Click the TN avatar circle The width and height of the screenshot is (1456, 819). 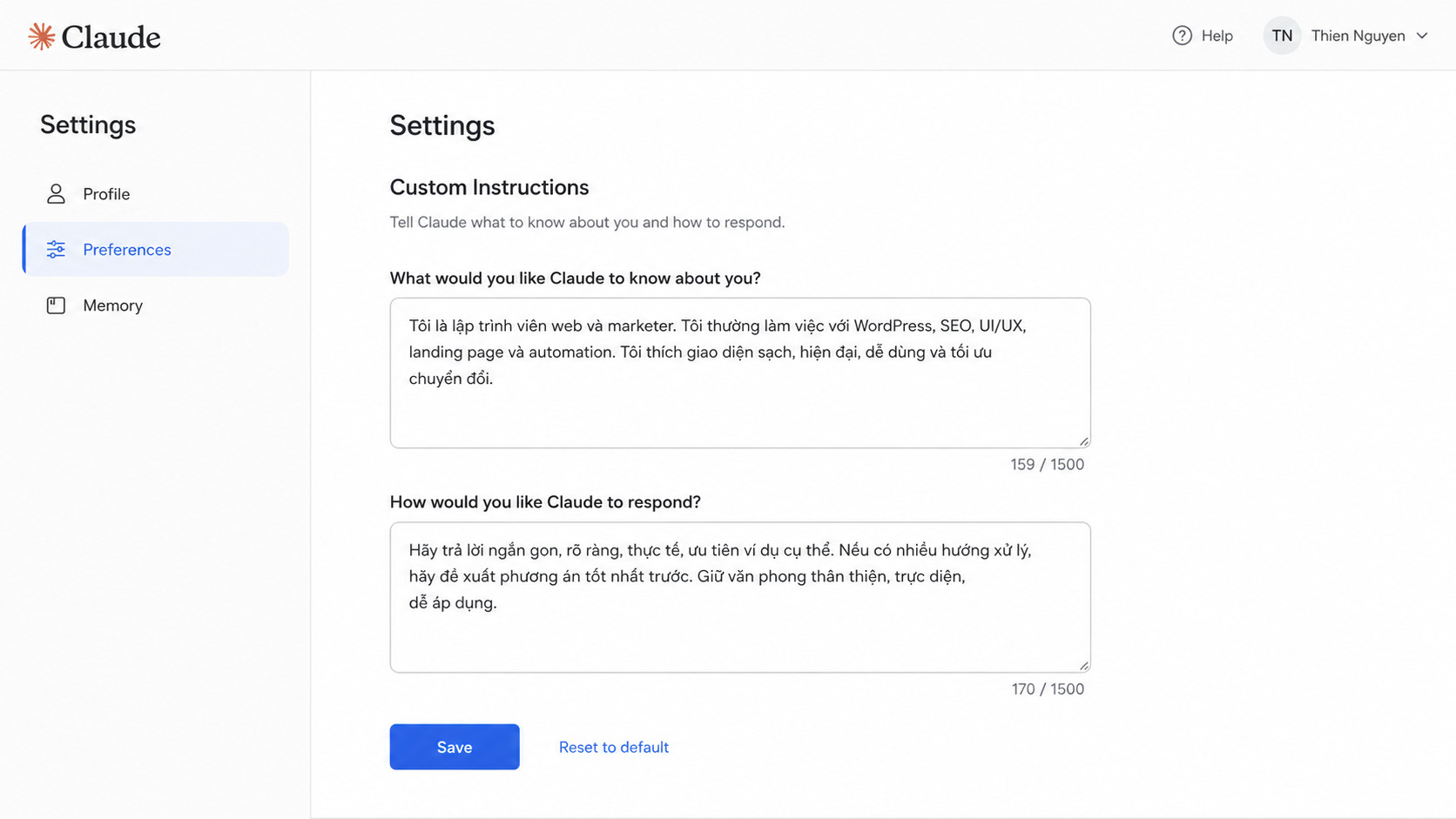[1282, 36]
